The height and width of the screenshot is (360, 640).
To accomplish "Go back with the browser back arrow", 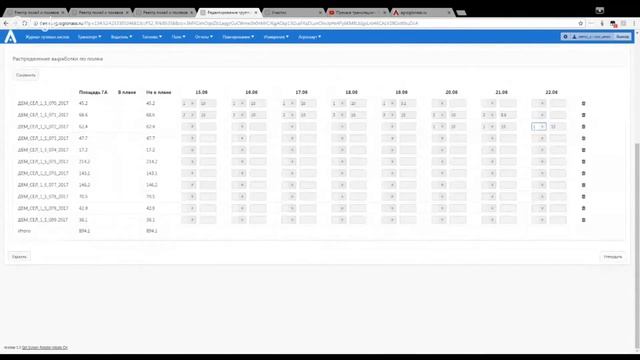I will coord(6,24).
